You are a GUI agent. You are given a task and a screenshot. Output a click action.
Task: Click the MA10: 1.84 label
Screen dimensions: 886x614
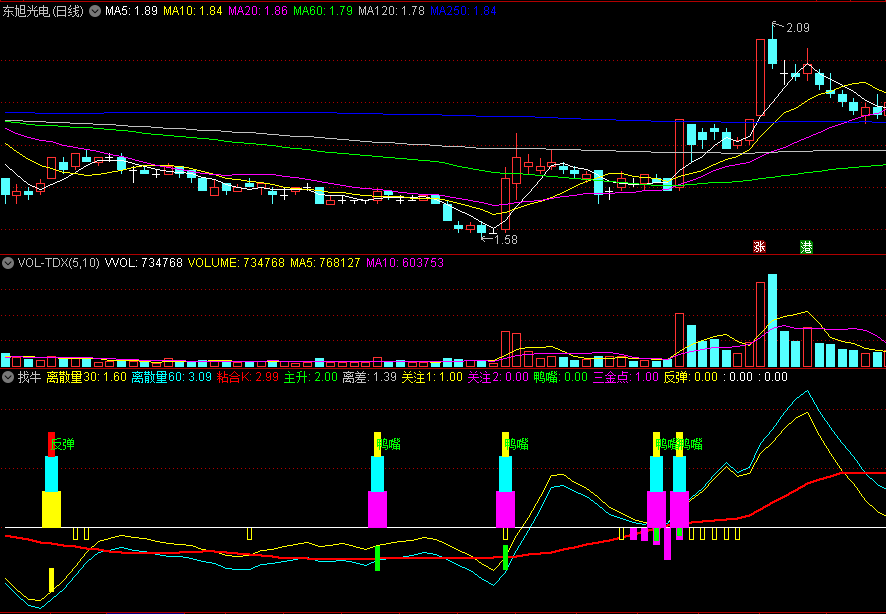[x=193, y=11]
